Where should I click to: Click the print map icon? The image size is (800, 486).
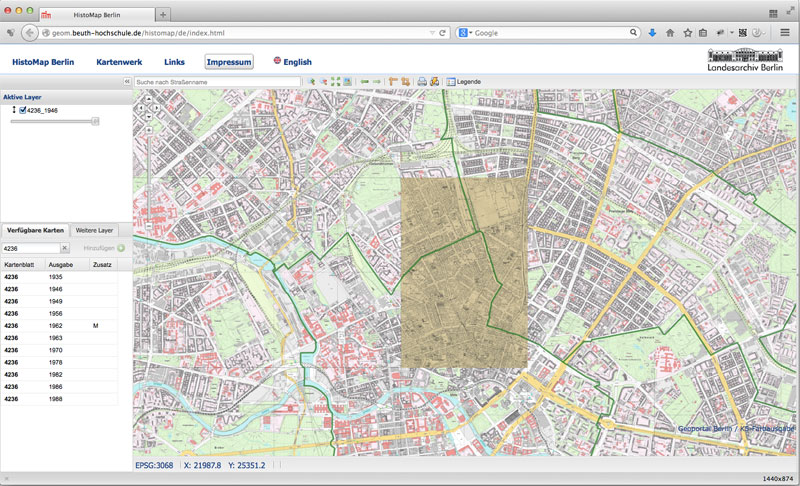click(x=422, y=81)
